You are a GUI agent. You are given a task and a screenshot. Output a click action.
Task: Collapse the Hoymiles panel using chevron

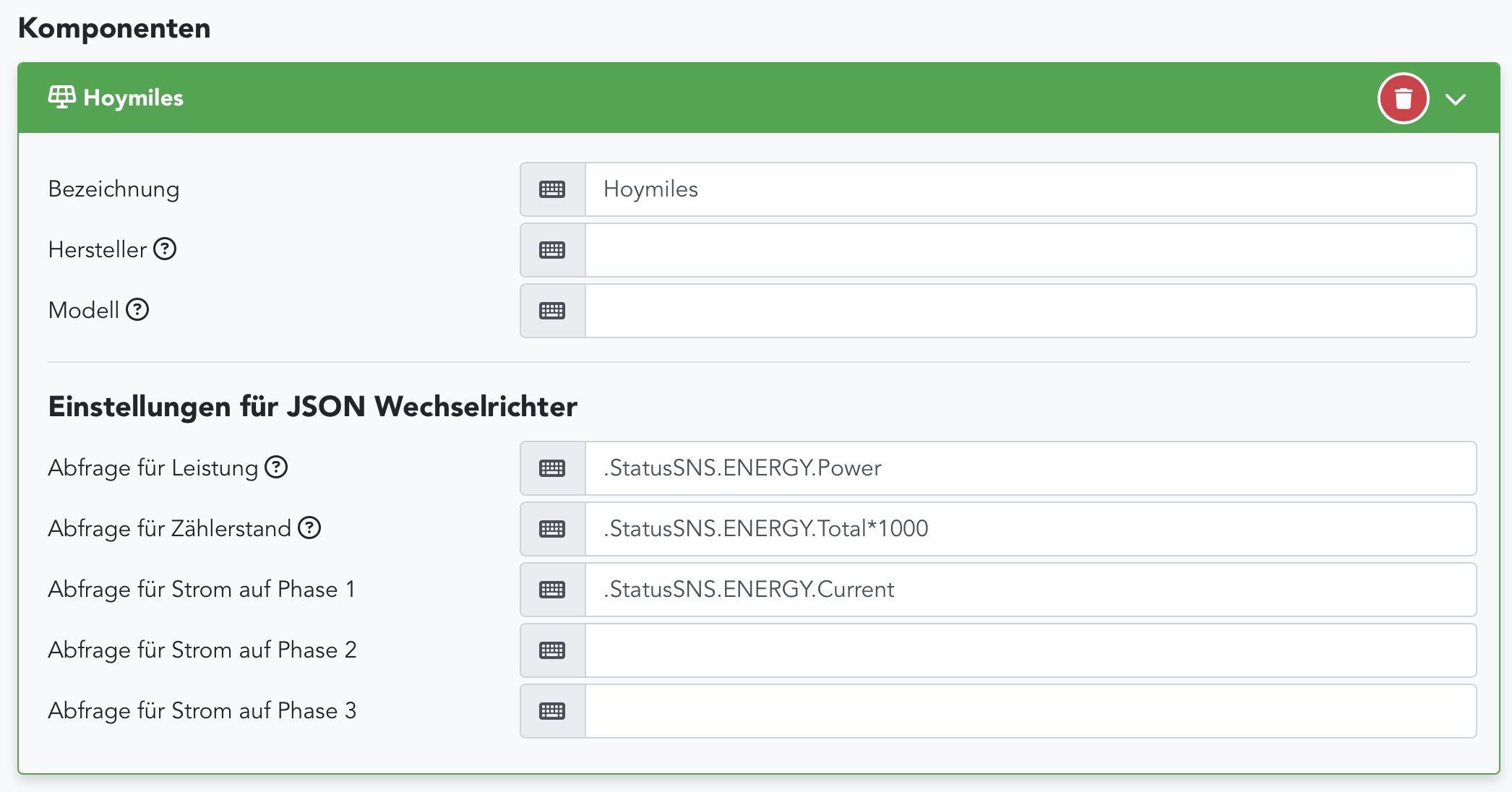tap(1456, 99)
